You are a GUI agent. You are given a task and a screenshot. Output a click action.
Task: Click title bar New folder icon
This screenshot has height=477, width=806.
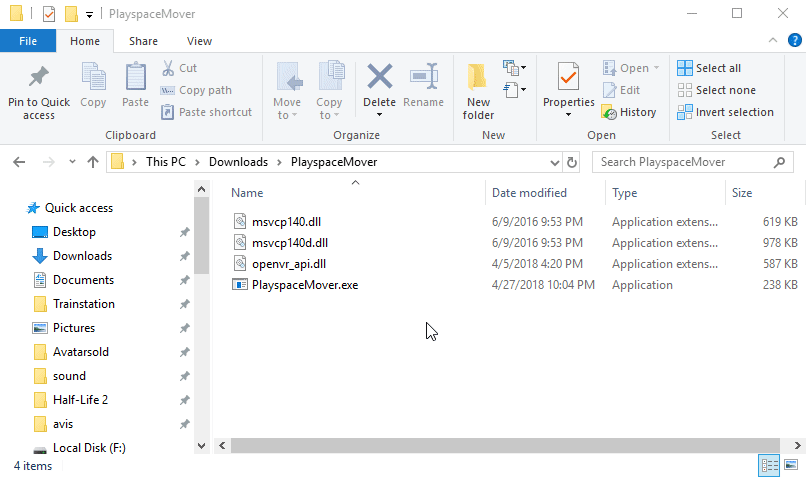point(71,14)
